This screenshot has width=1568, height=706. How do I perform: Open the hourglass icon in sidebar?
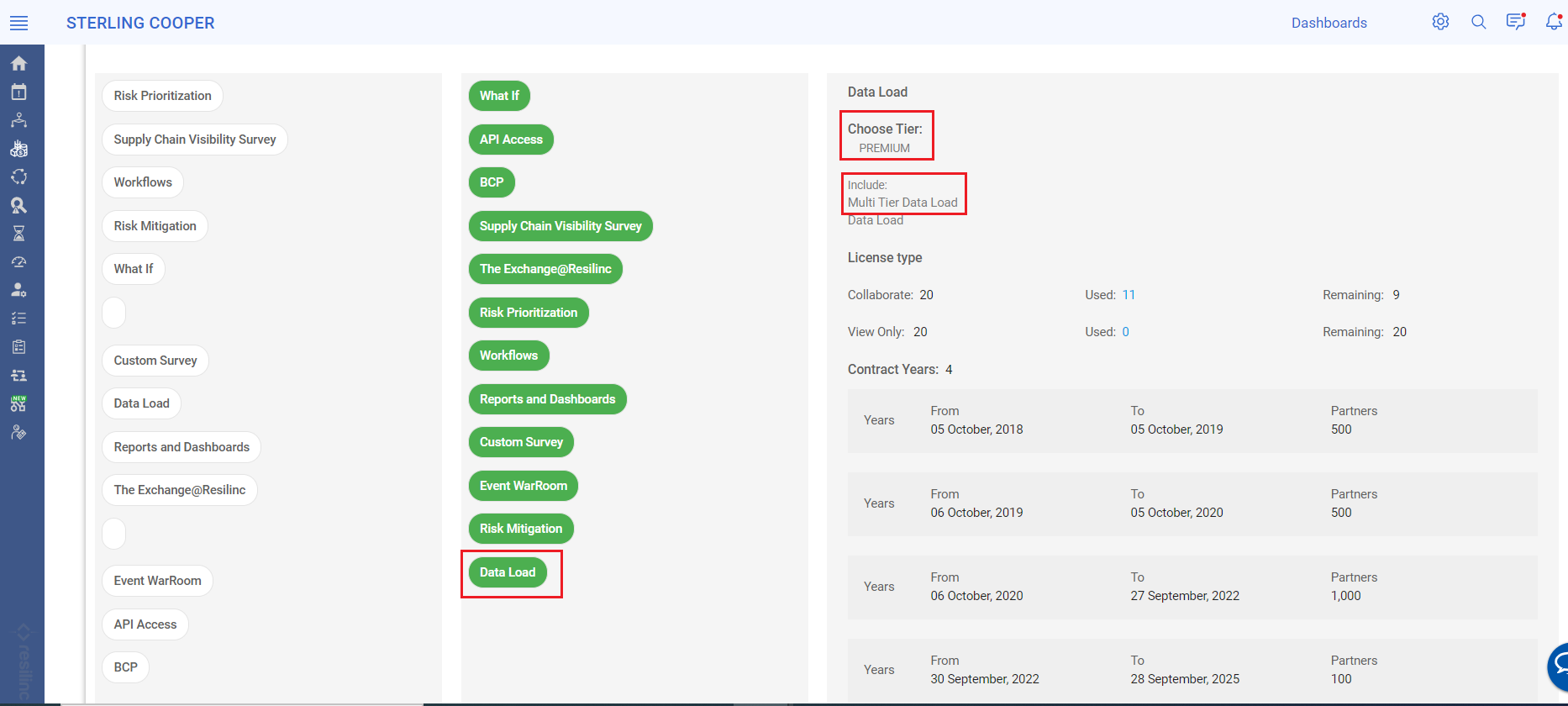tap(18, 234)
